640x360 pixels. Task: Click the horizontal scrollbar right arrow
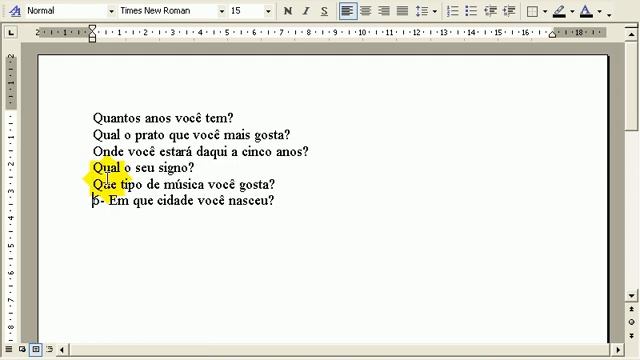click(x=618, y=350)
